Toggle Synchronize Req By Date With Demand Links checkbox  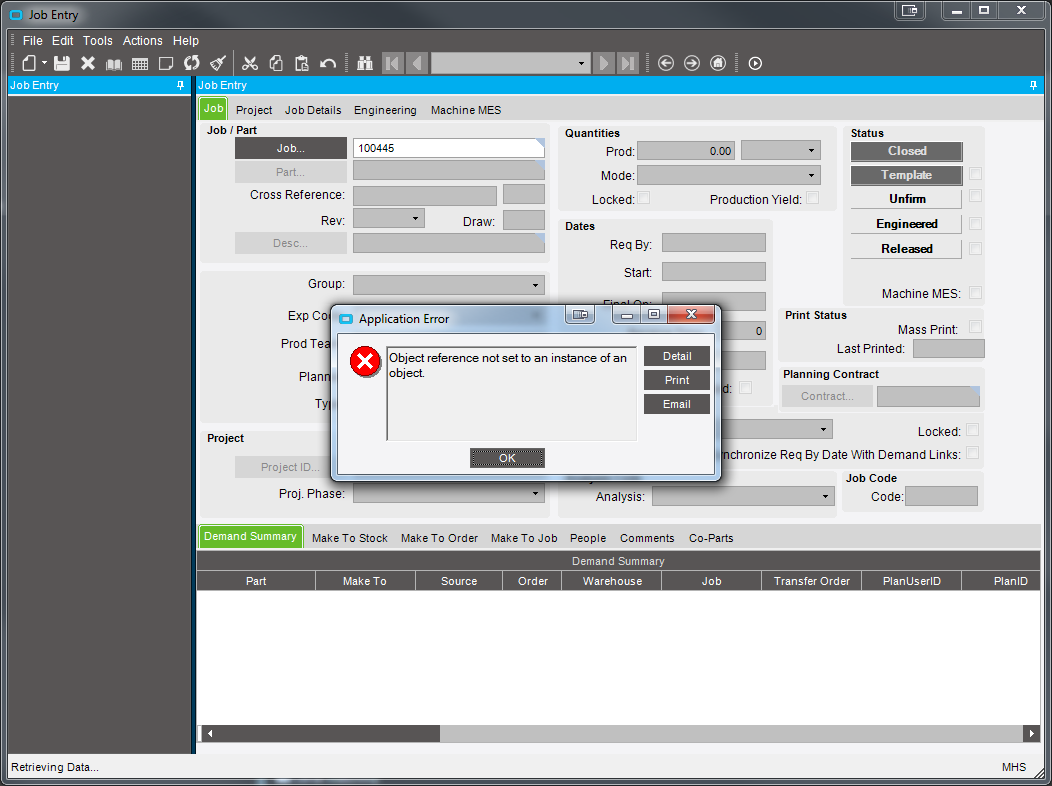973,453
